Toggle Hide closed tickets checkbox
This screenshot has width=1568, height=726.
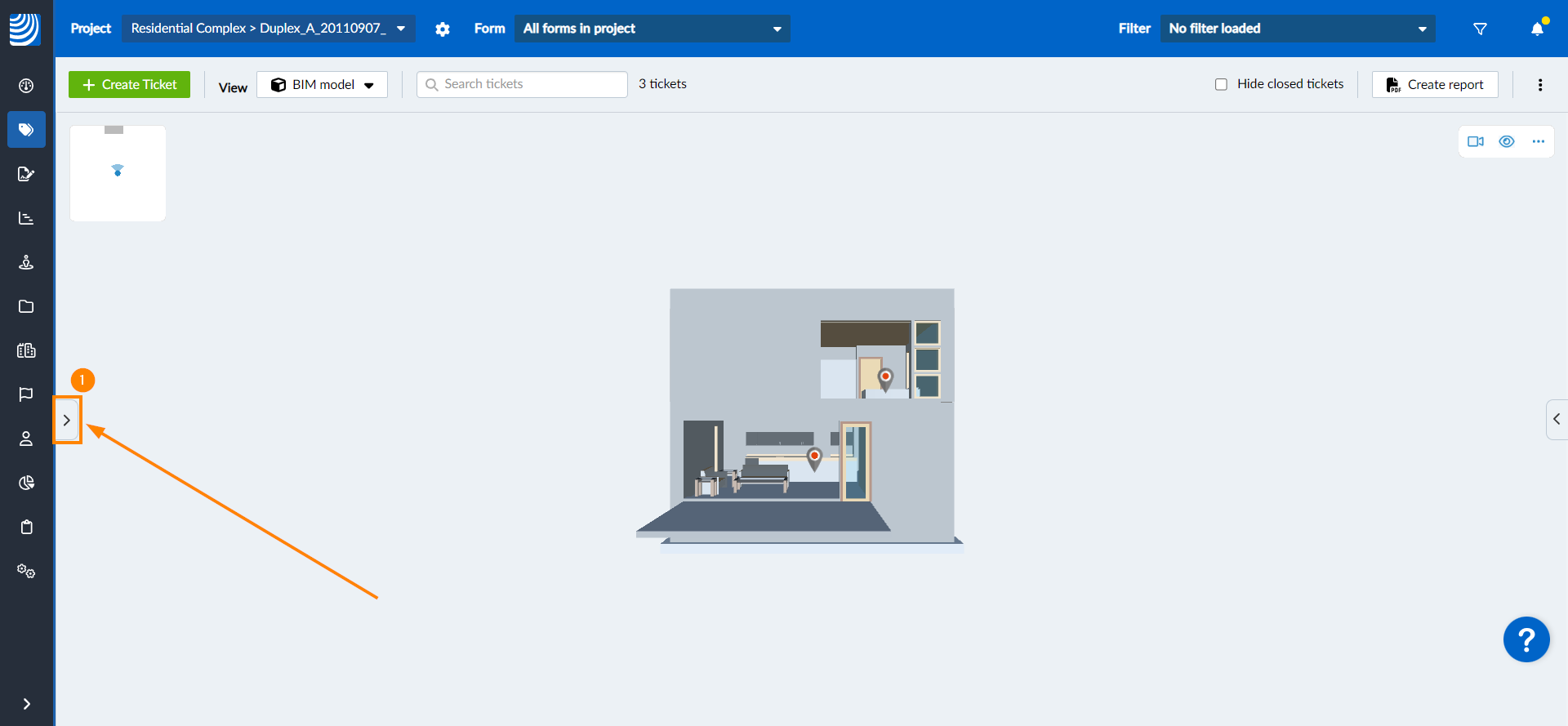[x=1221, y=84]
